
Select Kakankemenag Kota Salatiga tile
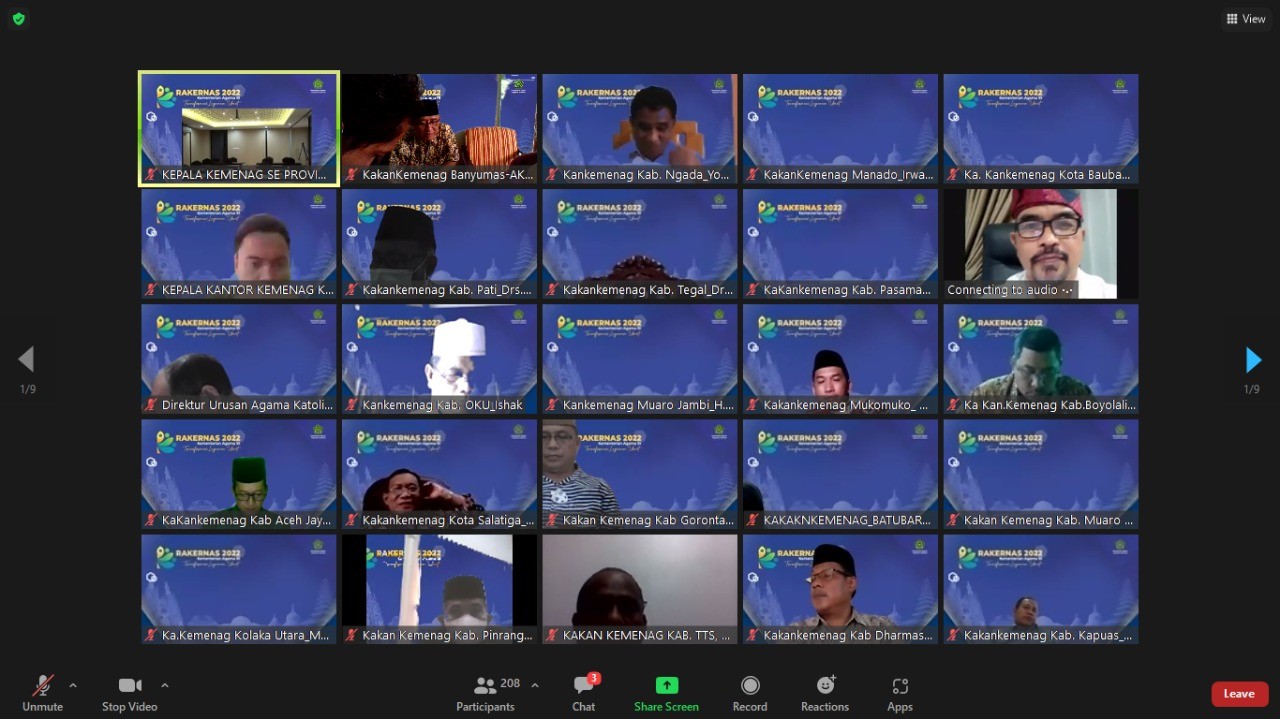pos(440,474)
